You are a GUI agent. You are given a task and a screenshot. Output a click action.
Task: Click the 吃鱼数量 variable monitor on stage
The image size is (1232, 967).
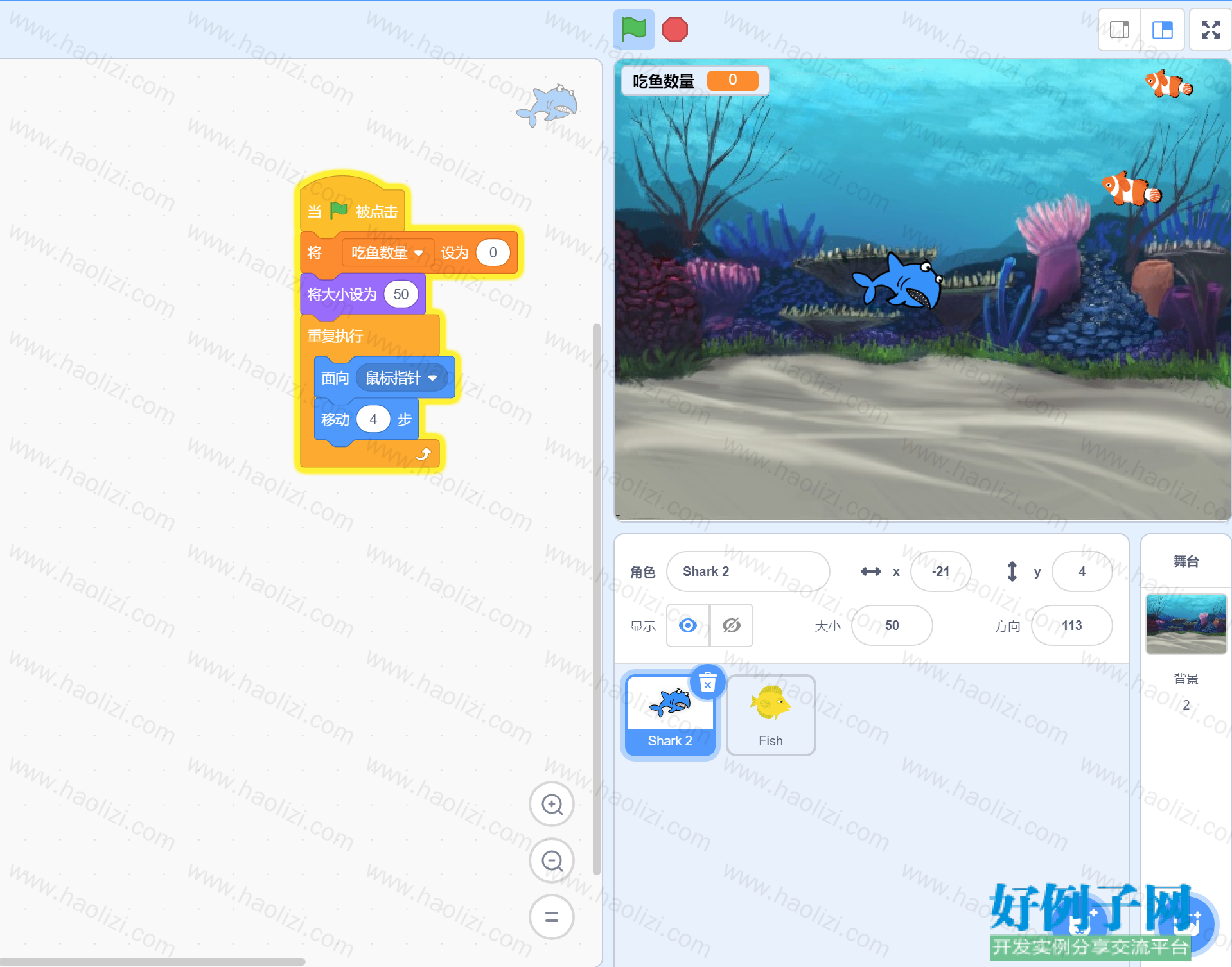click(695, 81)
